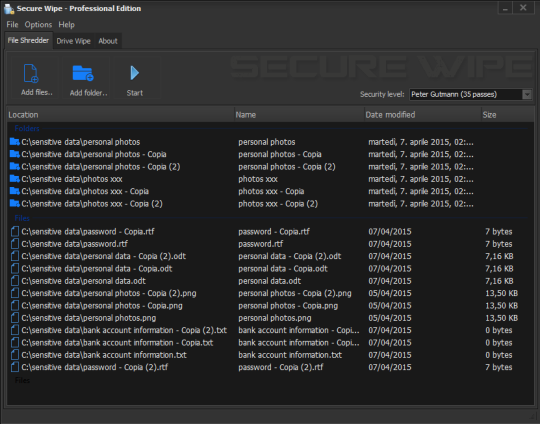Click file icon of password - Copia.rtf row
This screenshot has height=424, width=540.
(x=15, y=231)
